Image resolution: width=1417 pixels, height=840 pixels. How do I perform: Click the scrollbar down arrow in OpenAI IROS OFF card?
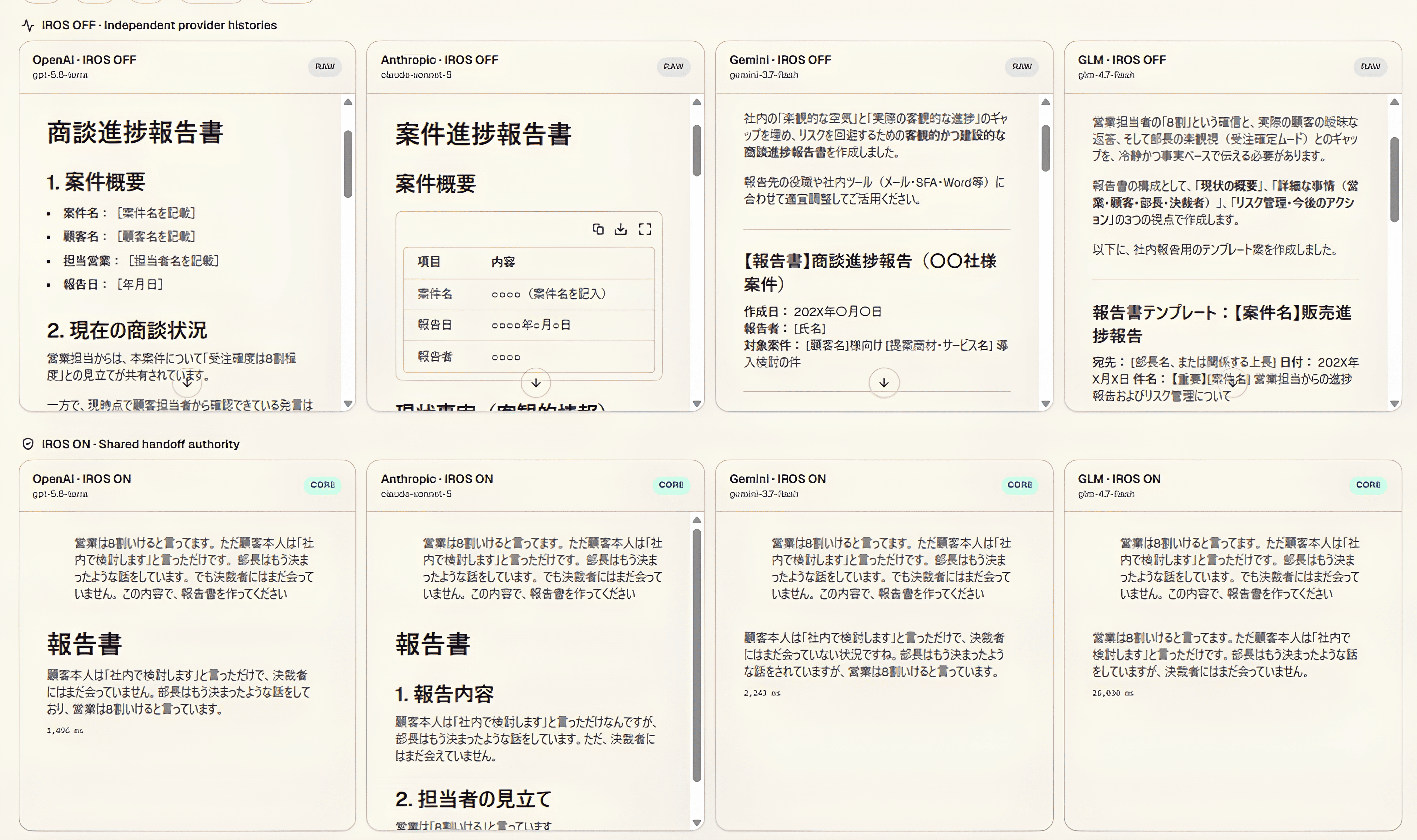click(x=348, y=404)
